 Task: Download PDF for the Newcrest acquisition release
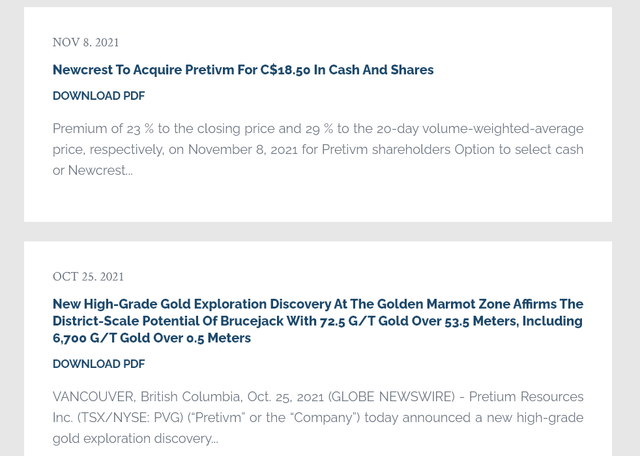pyautogui.click(x=99, y=96)
